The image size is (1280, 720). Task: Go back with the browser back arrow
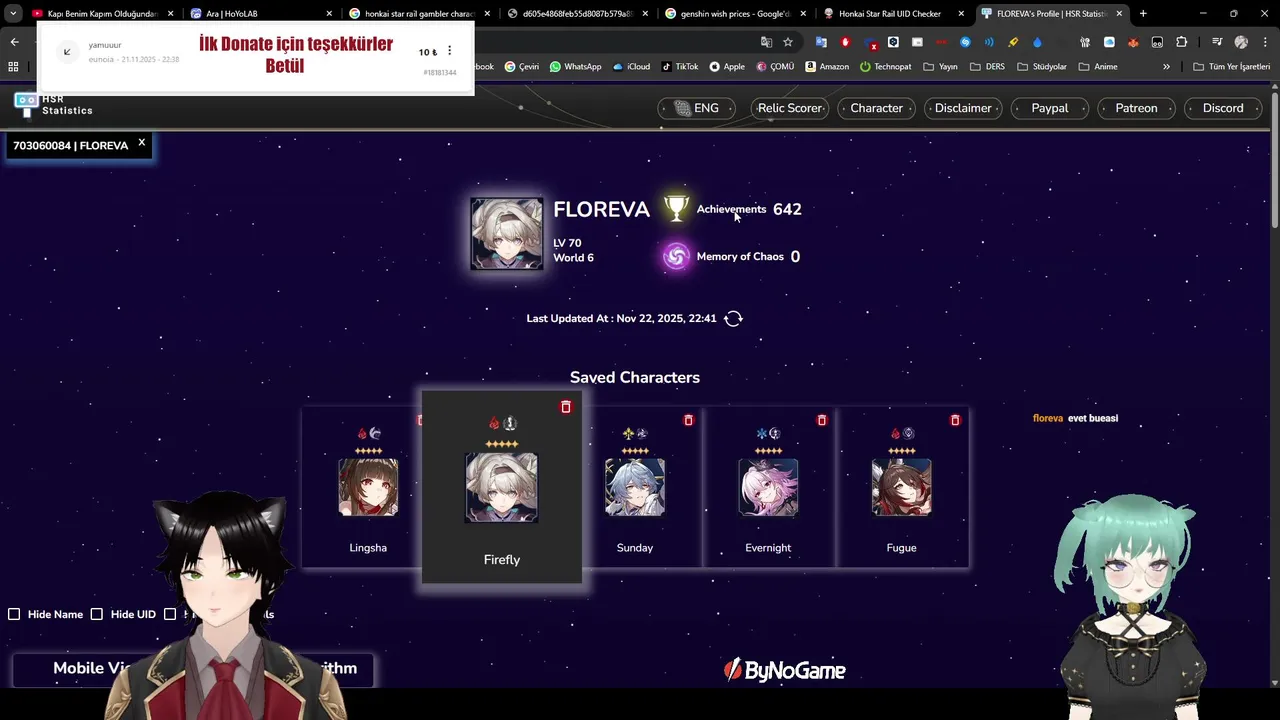(14, 42)
